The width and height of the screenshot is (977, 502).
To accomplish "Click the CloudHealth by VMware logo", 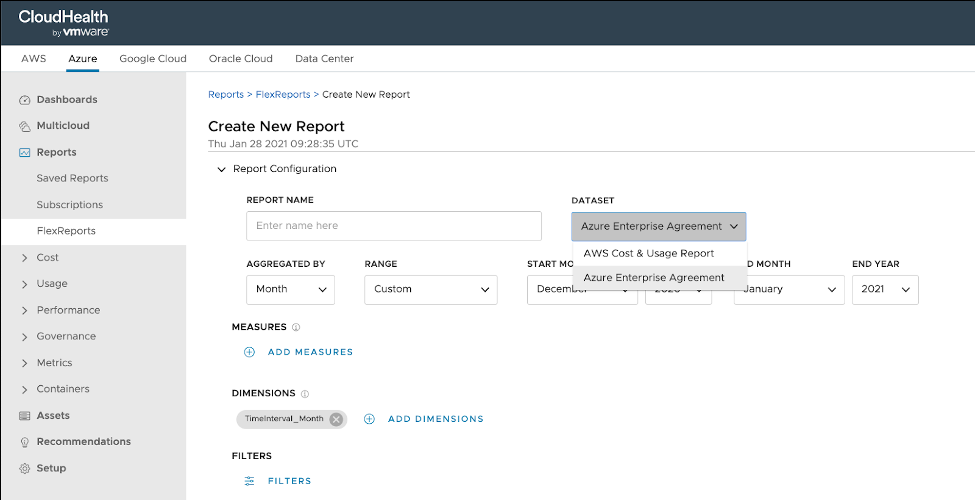I will click(x=63, y=23).
